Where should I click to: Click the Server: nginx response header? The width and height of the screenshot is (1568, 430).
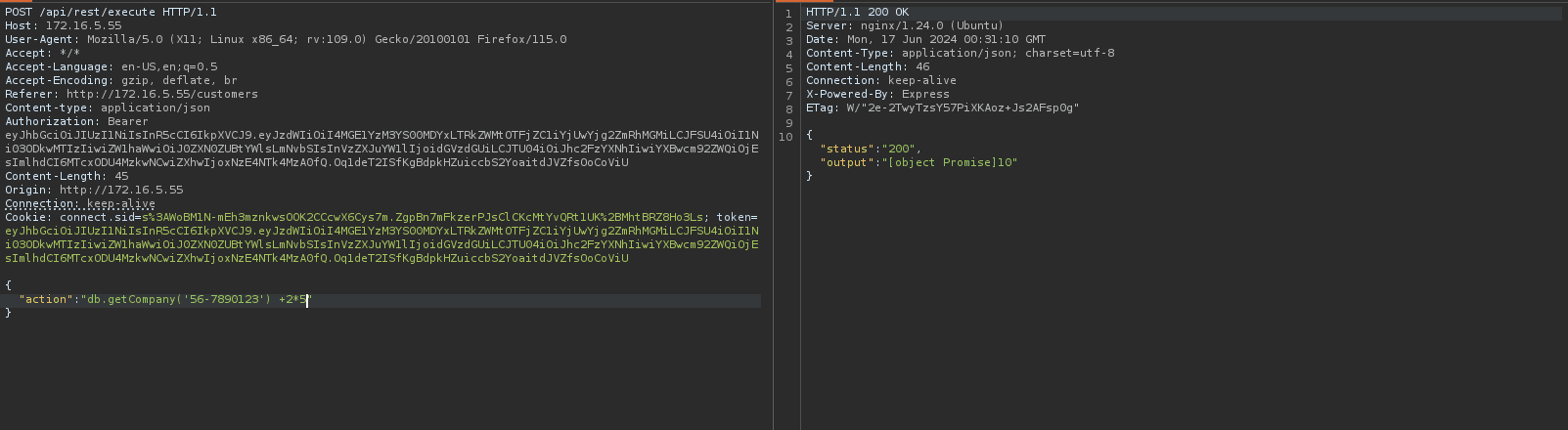point(904,26)
